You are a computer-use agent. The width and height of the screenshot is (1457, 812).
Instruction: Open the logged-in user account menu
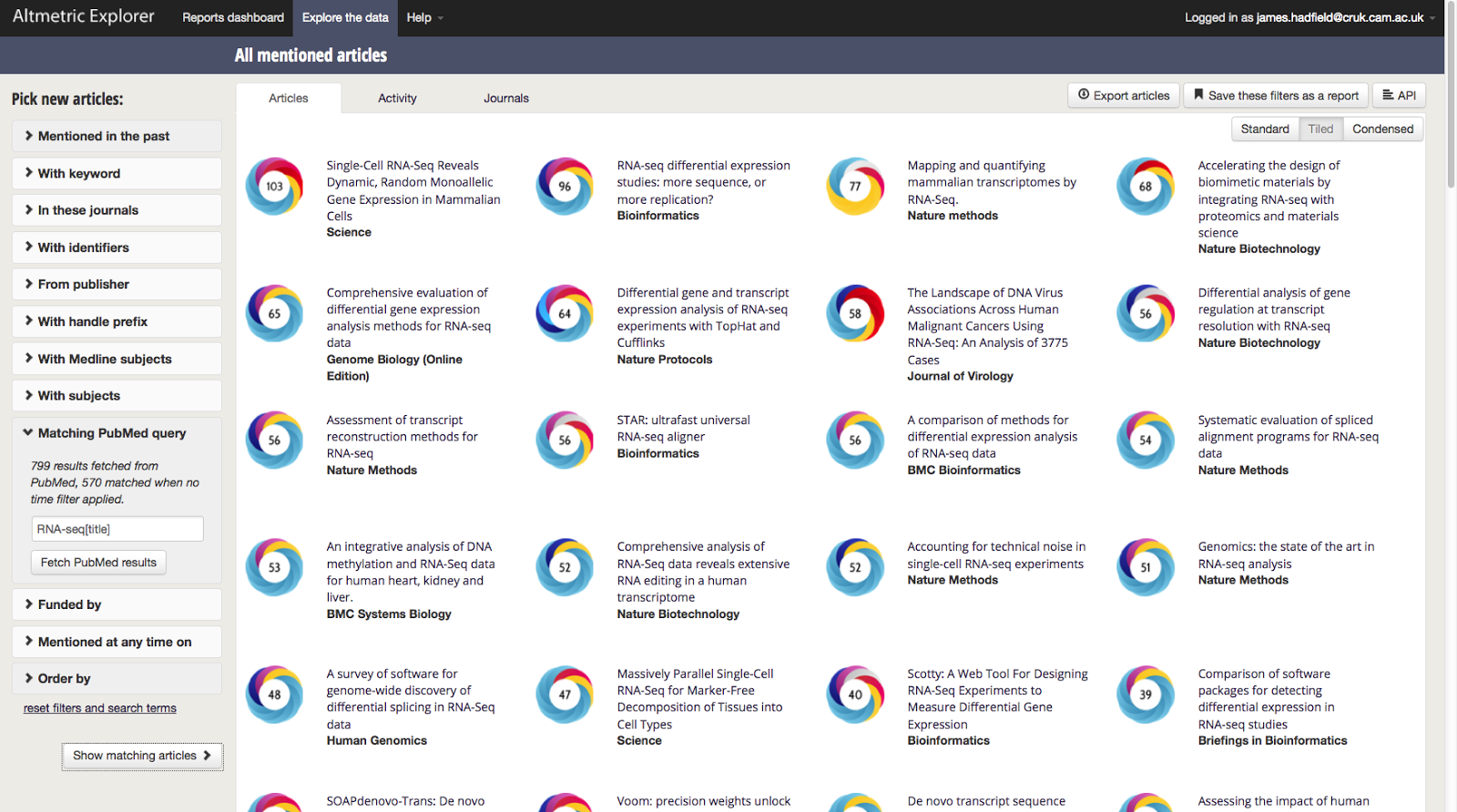[1309, 17]
